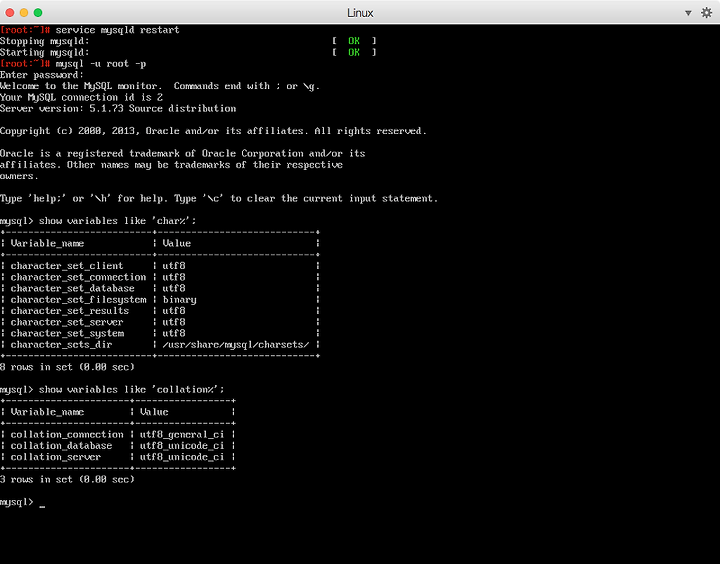Click the 'show variables like collation%' command
Viewport: 720px width, 564px height.
click(x=132, y=389)
